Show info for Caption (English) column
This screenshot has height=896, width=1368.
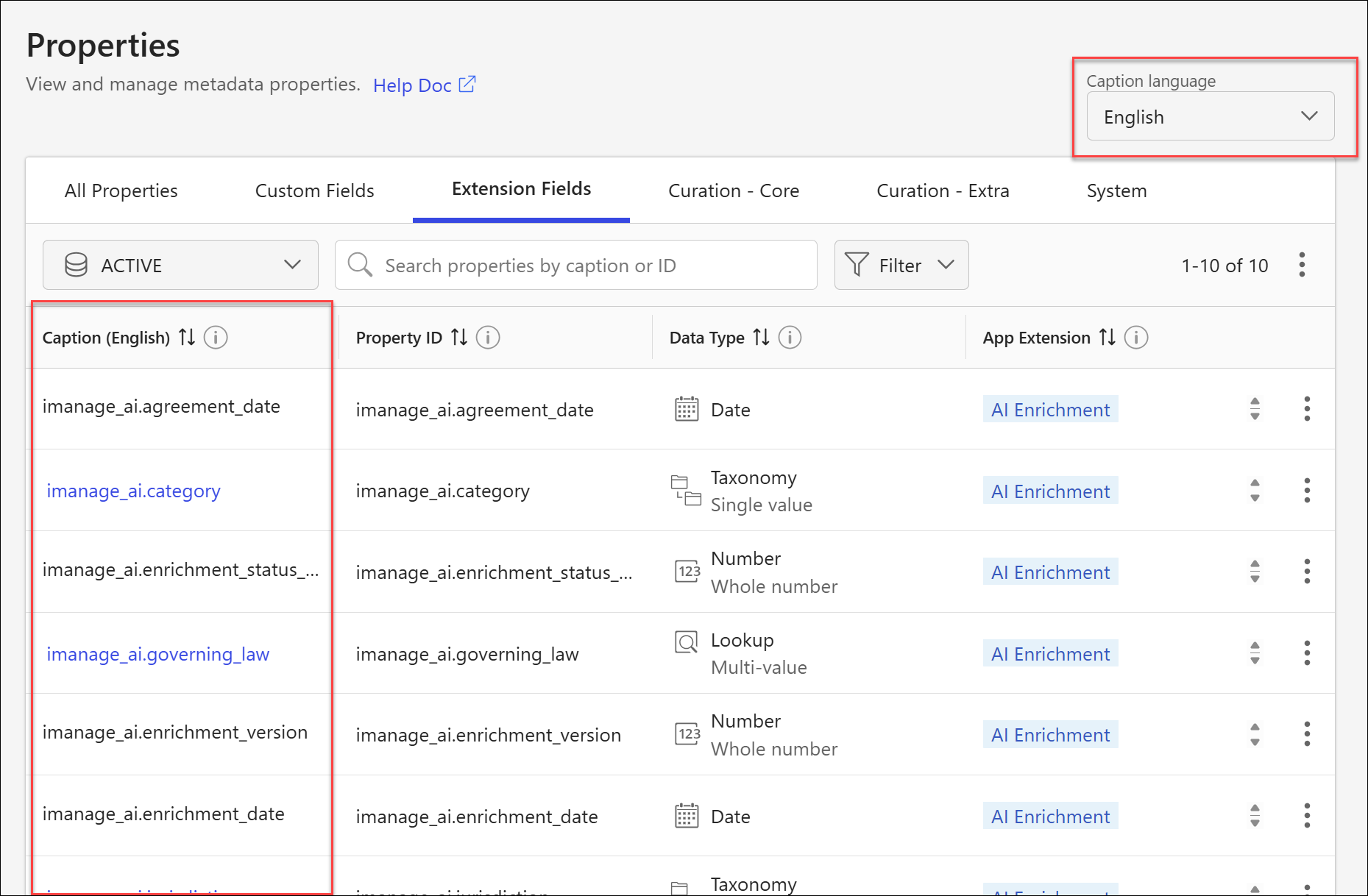coord(216,337)
